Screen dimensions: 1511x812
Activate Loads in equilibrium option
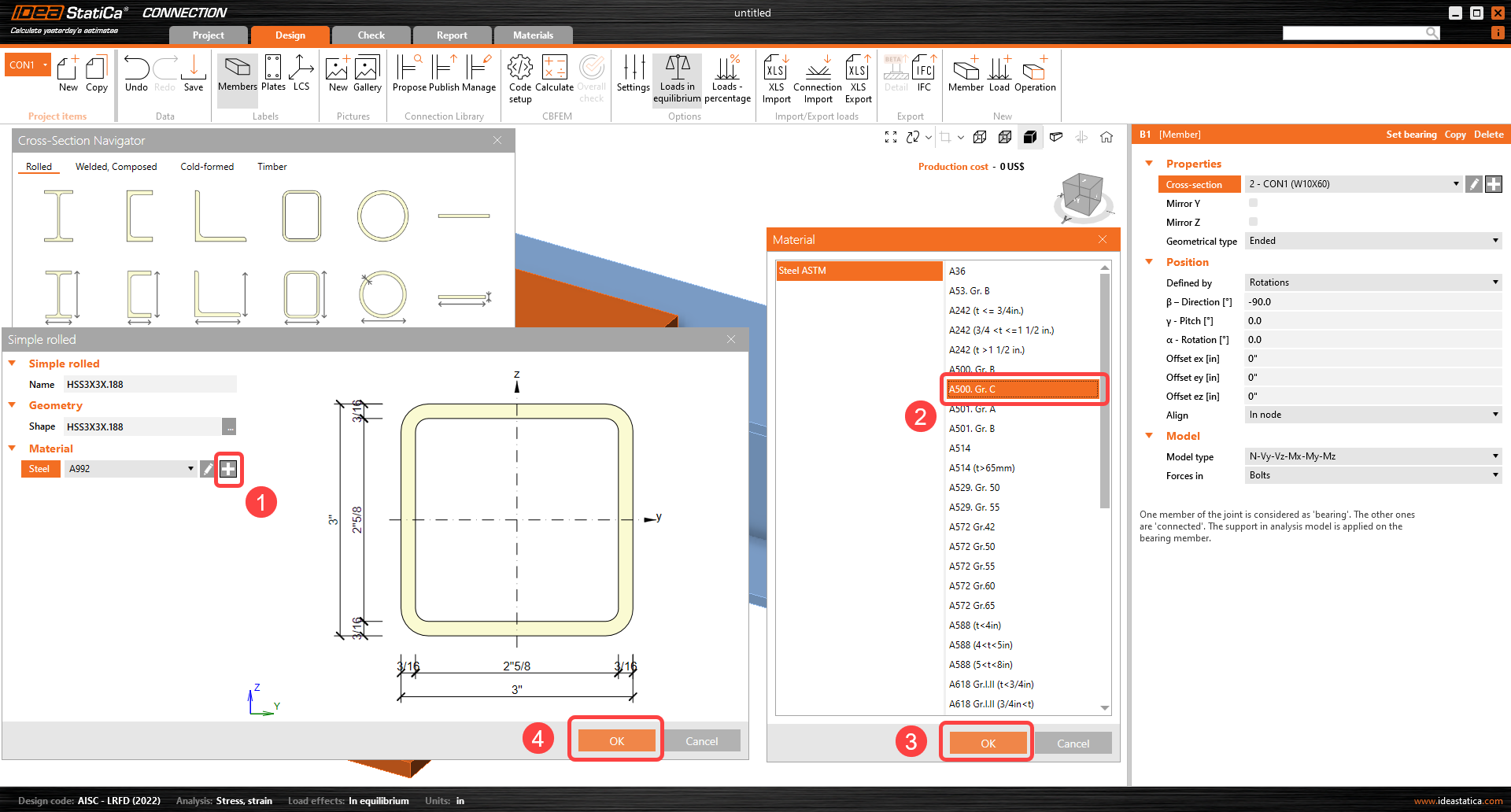(677, 79)
